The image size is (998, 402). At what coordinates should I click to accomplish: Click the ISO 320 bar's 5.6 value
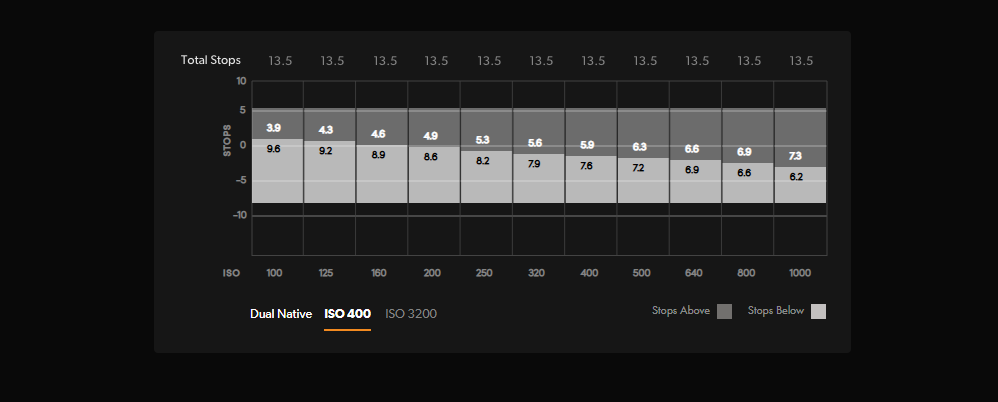click(535, 143)
